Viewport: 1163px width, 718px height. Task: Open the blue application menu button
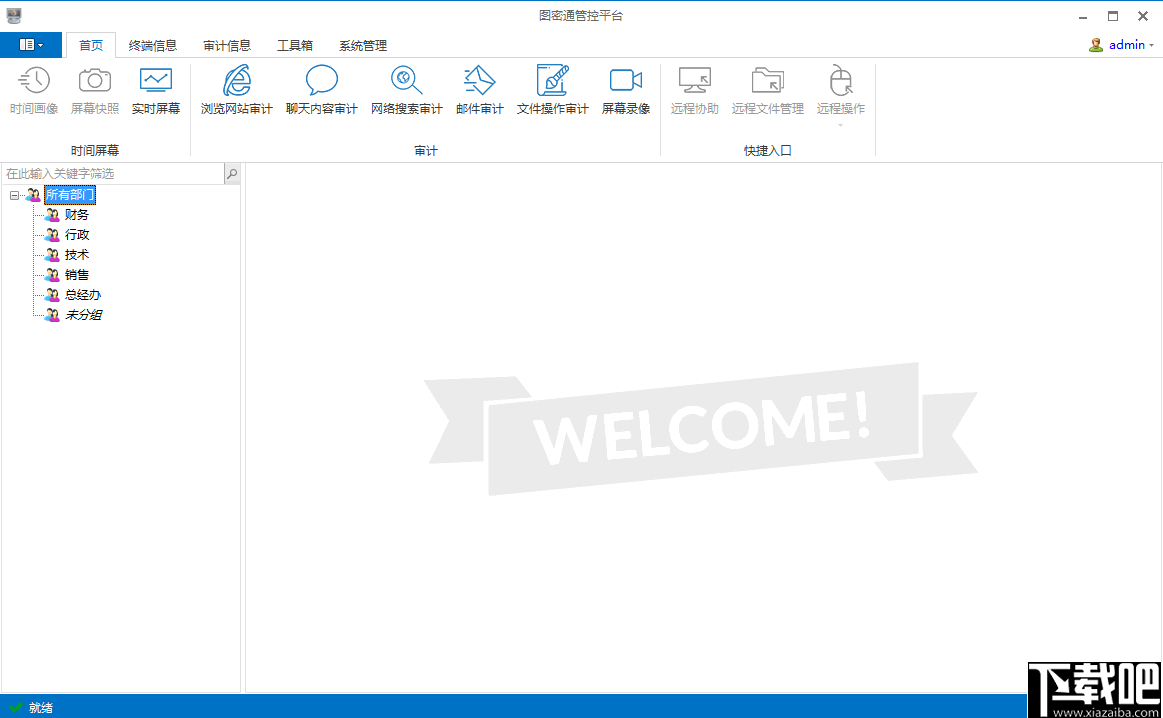(31, 45)
